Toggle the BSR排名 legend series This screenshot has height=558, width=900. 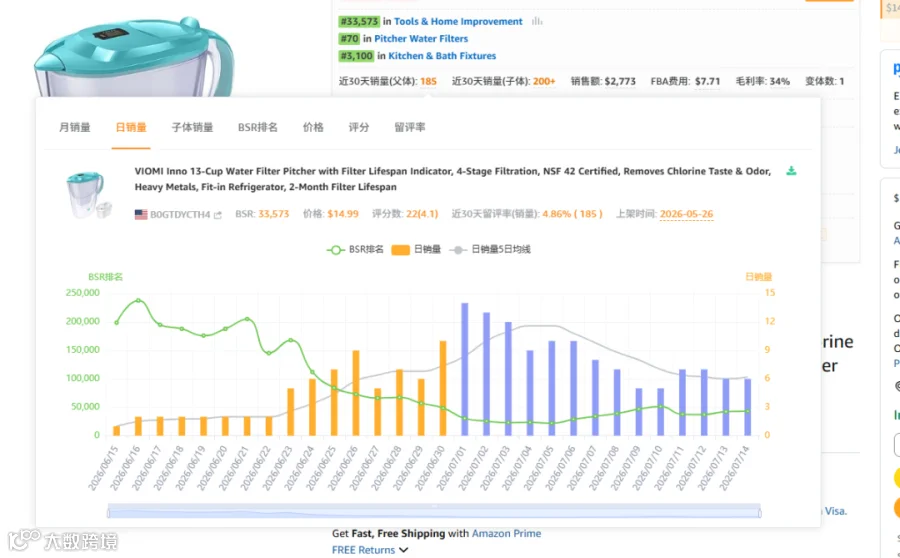tap(355, 249)
